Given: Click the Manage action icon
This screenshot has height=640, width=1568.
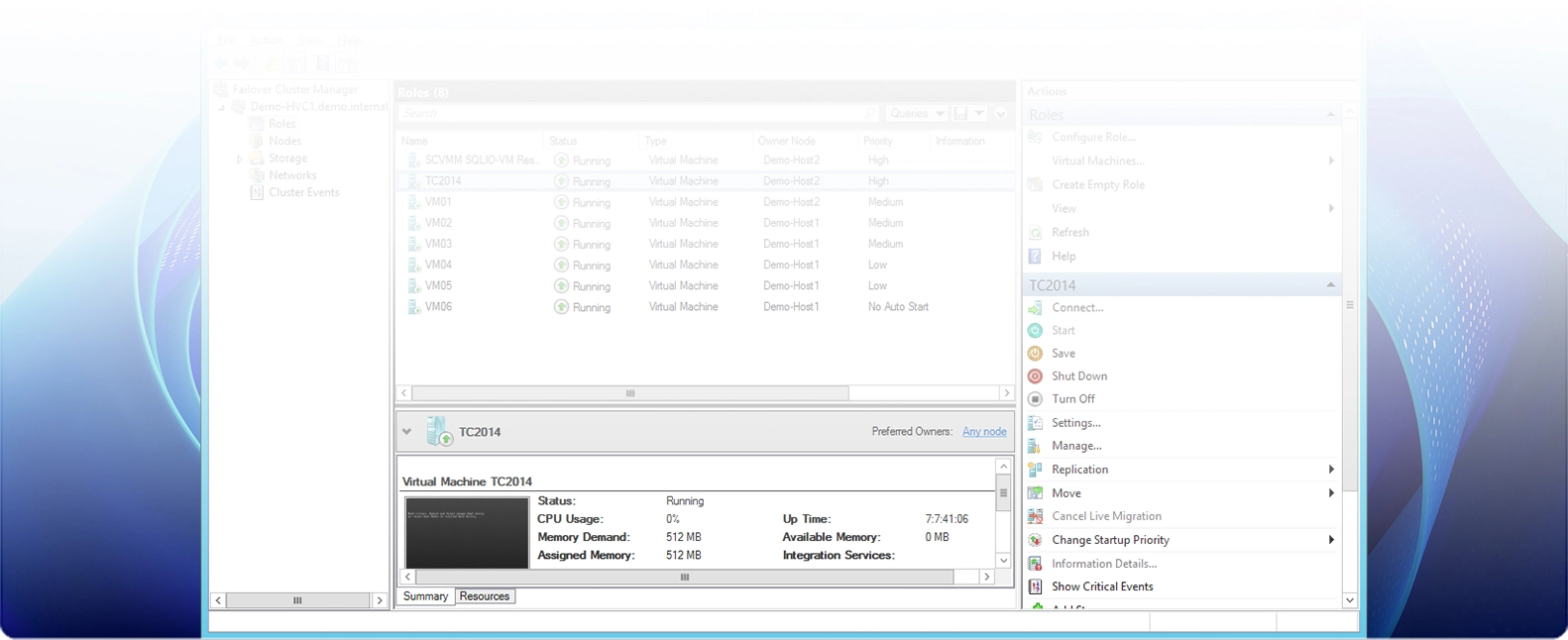Looking at the screenshot, I should 1035,446.
